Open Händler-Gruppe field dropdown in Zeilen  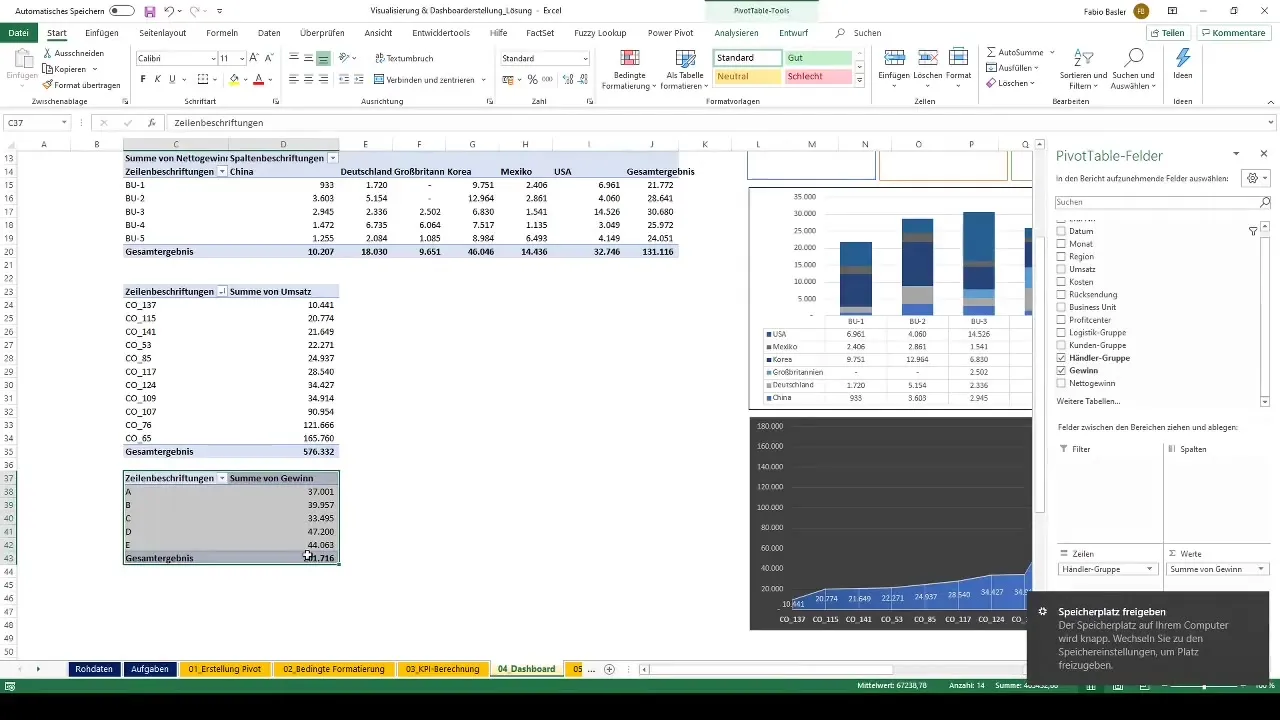click(x=1150, y=569)
